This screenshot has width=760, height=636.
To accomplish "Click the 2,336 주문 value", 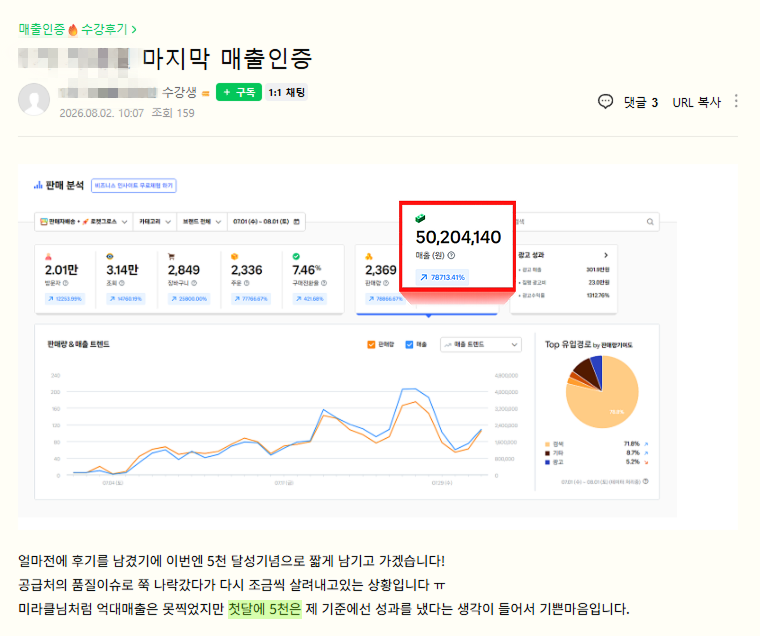I will point(246,270).
